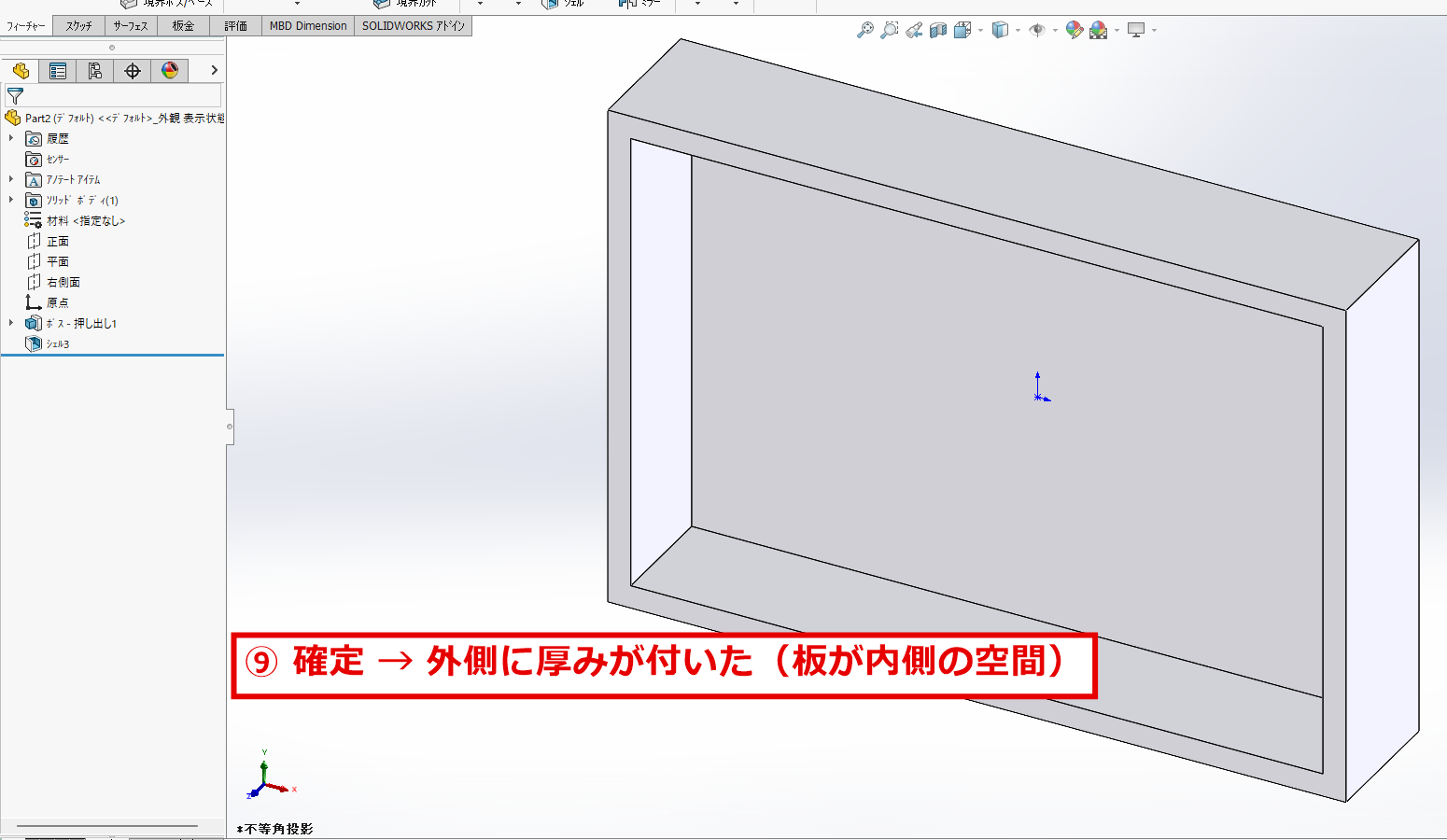Switch to the 板金 tab
The width and height of the screenshot is (1447, 840).
pos(183,26)
